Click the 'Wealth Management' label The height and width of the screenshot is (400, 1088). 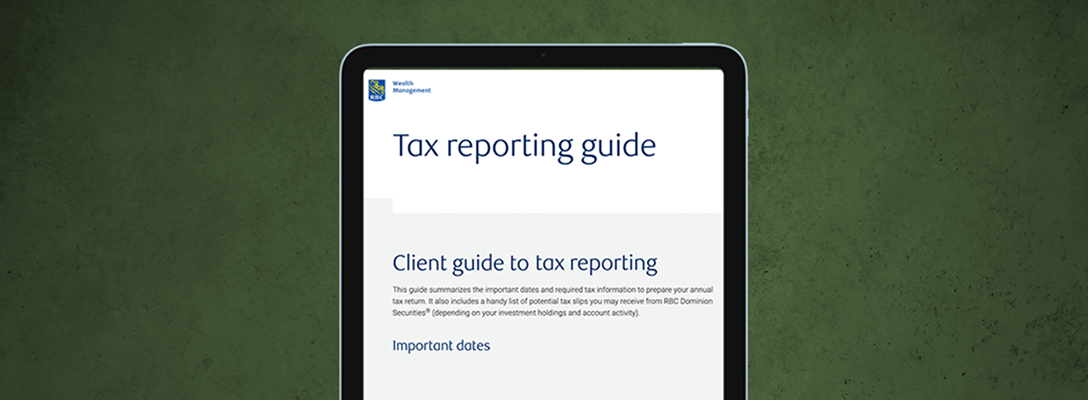tap(411, 87)
